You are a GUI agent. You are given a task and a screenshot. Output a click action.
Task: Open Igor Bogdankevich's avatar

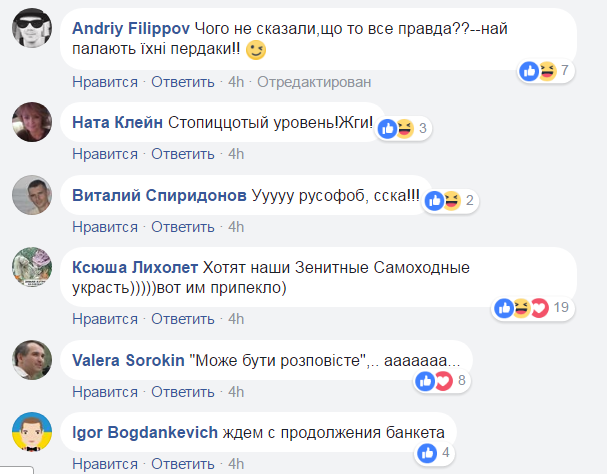(x=31, y=432)
